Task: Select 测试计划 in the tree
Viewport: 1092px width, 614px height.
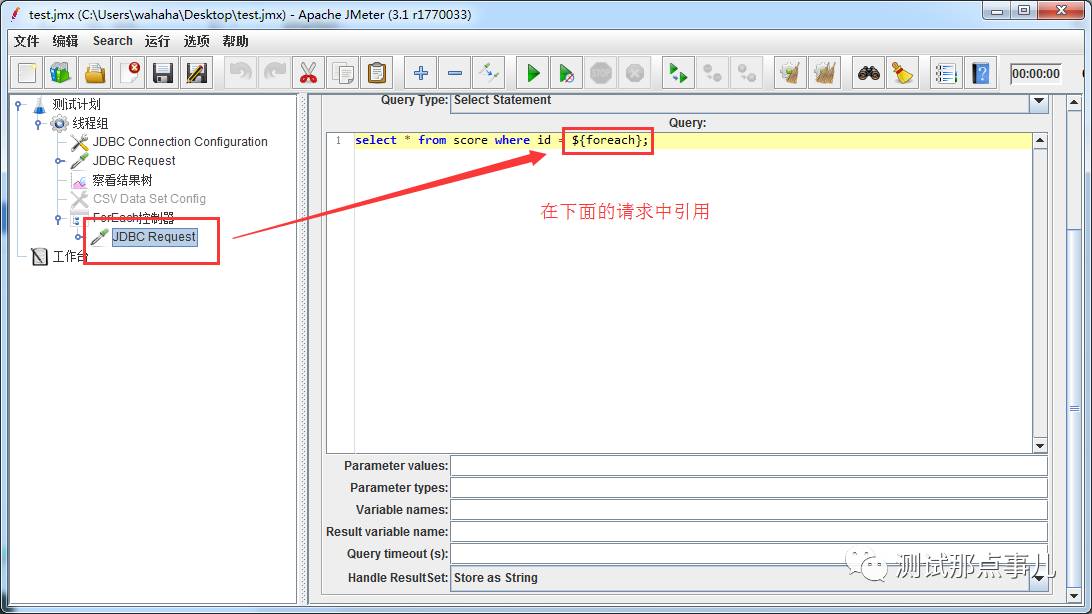Action: pos(77,104)
